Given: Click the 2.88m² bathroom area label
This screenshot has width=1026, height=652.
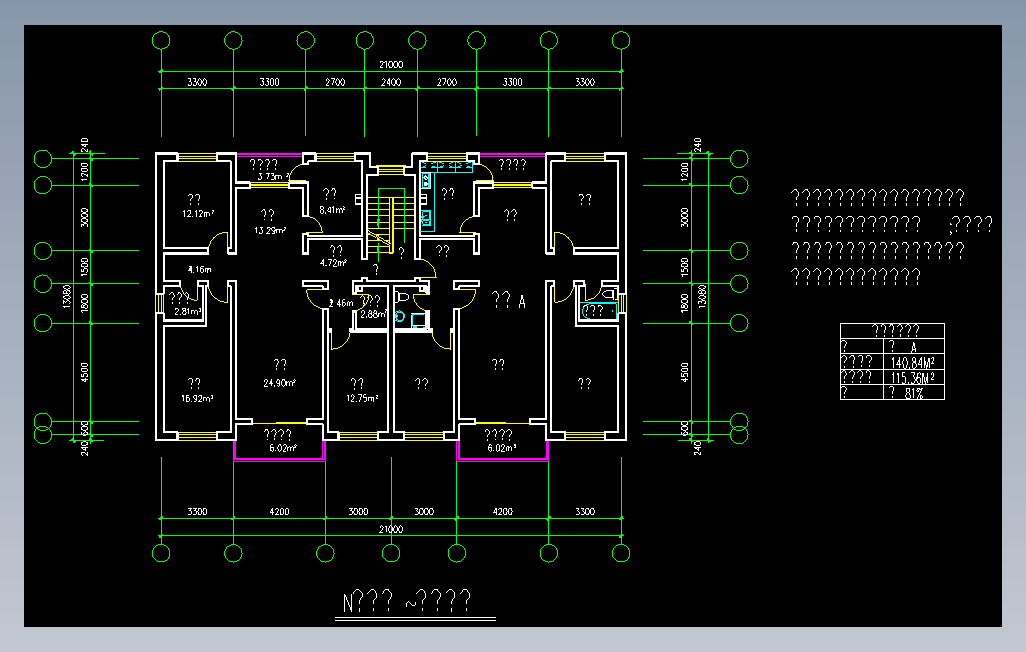Looking at the screenshot, I should click(x=374, y=314).
